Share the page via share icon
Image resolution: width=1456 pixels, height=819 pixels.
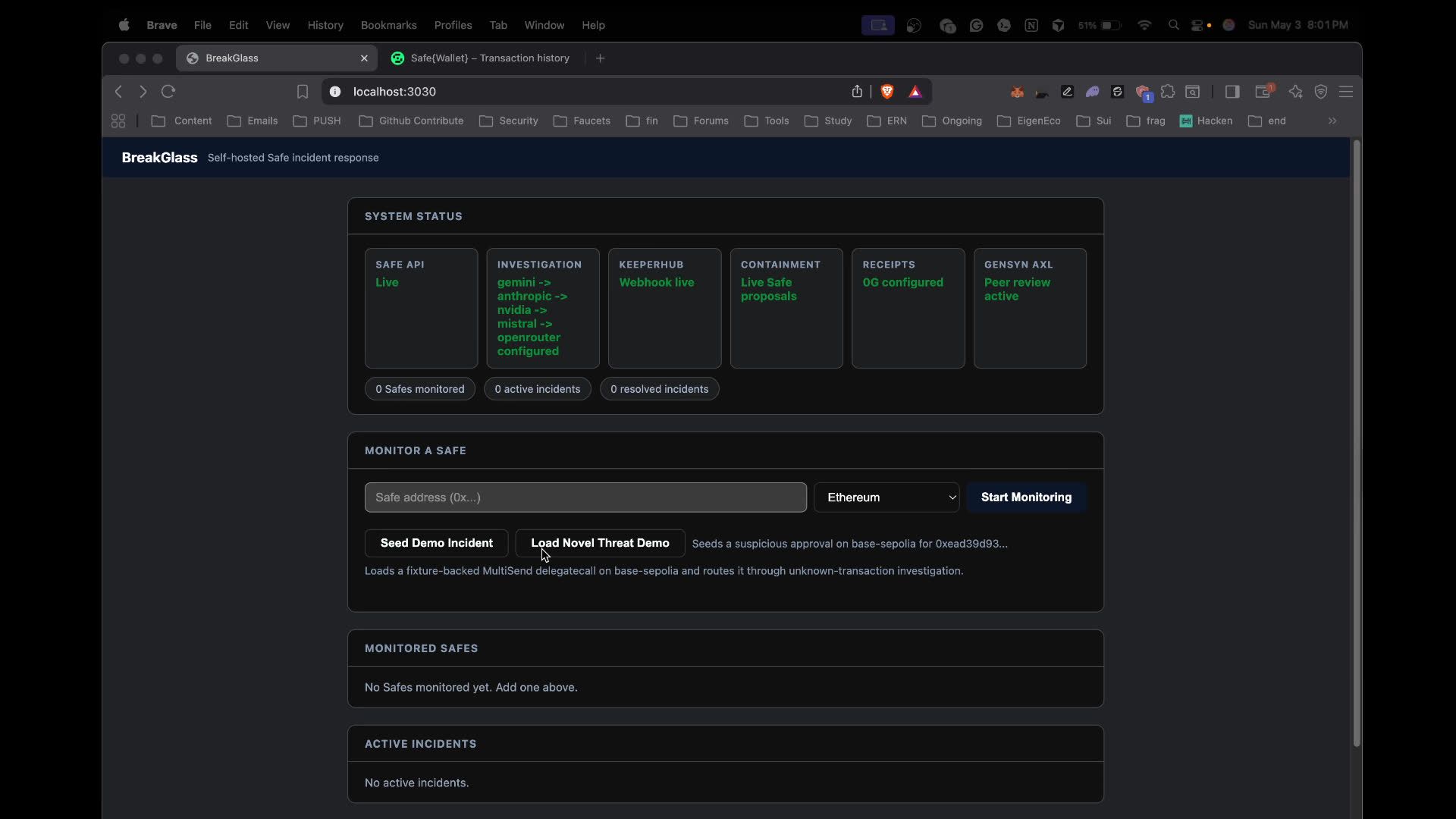pos(857,92)
